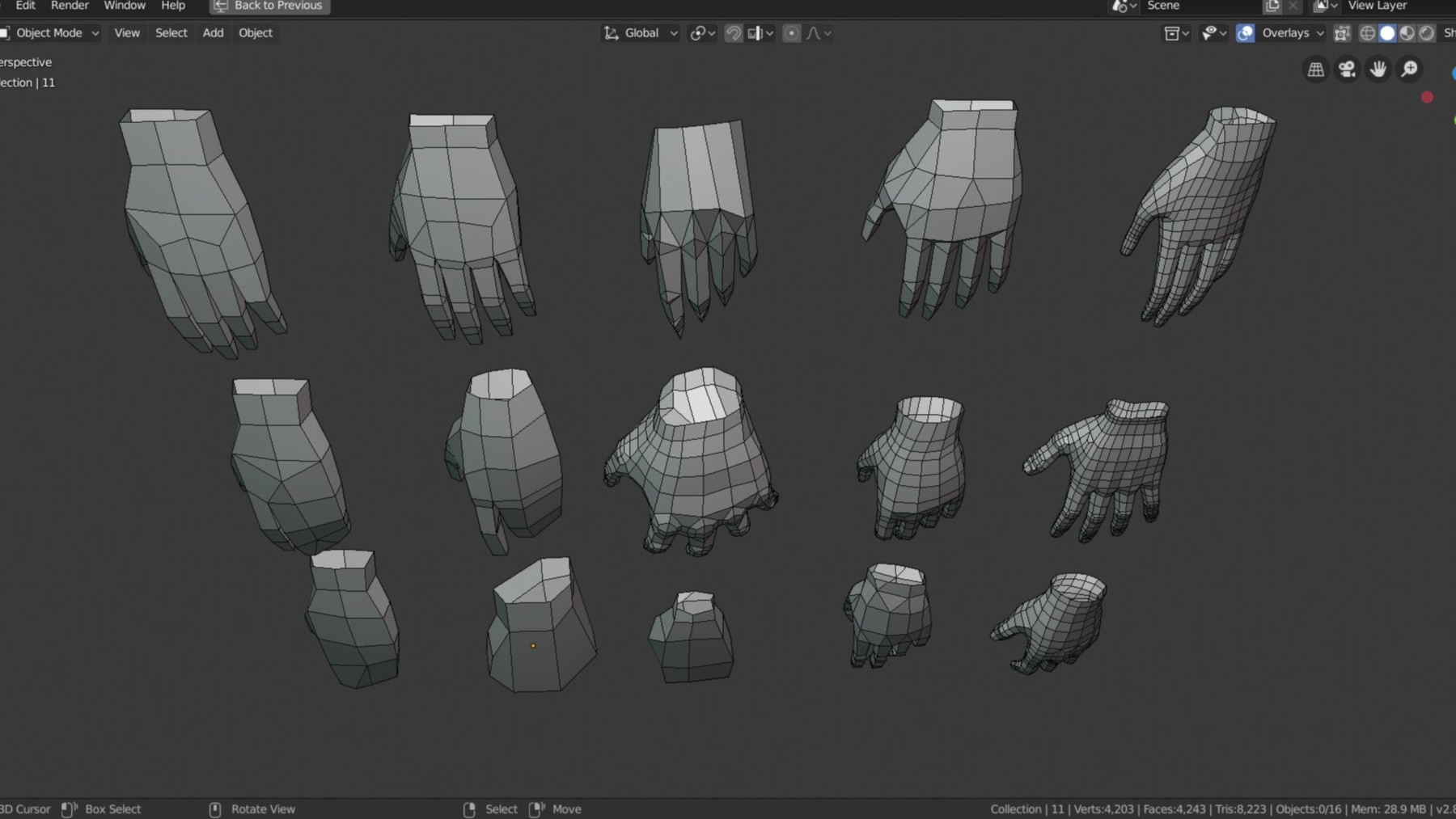Toggle the solid shading sphere swatch
The image size is (1456, 819).
pos(1386,33)
